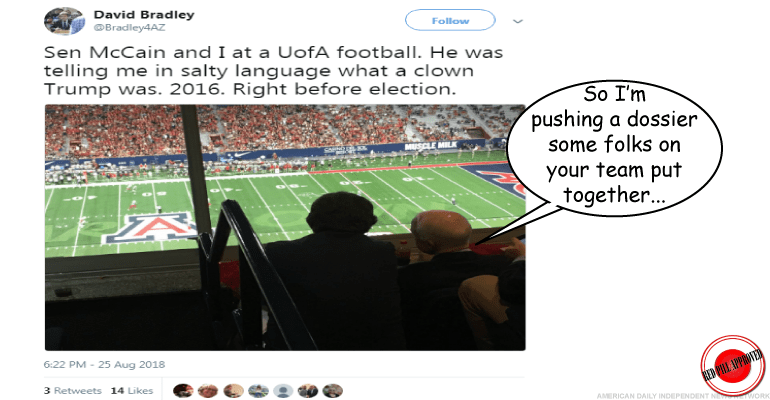770x400 pixels.
Task: Open the sixth liker avatar
Action: pos(308,391)
